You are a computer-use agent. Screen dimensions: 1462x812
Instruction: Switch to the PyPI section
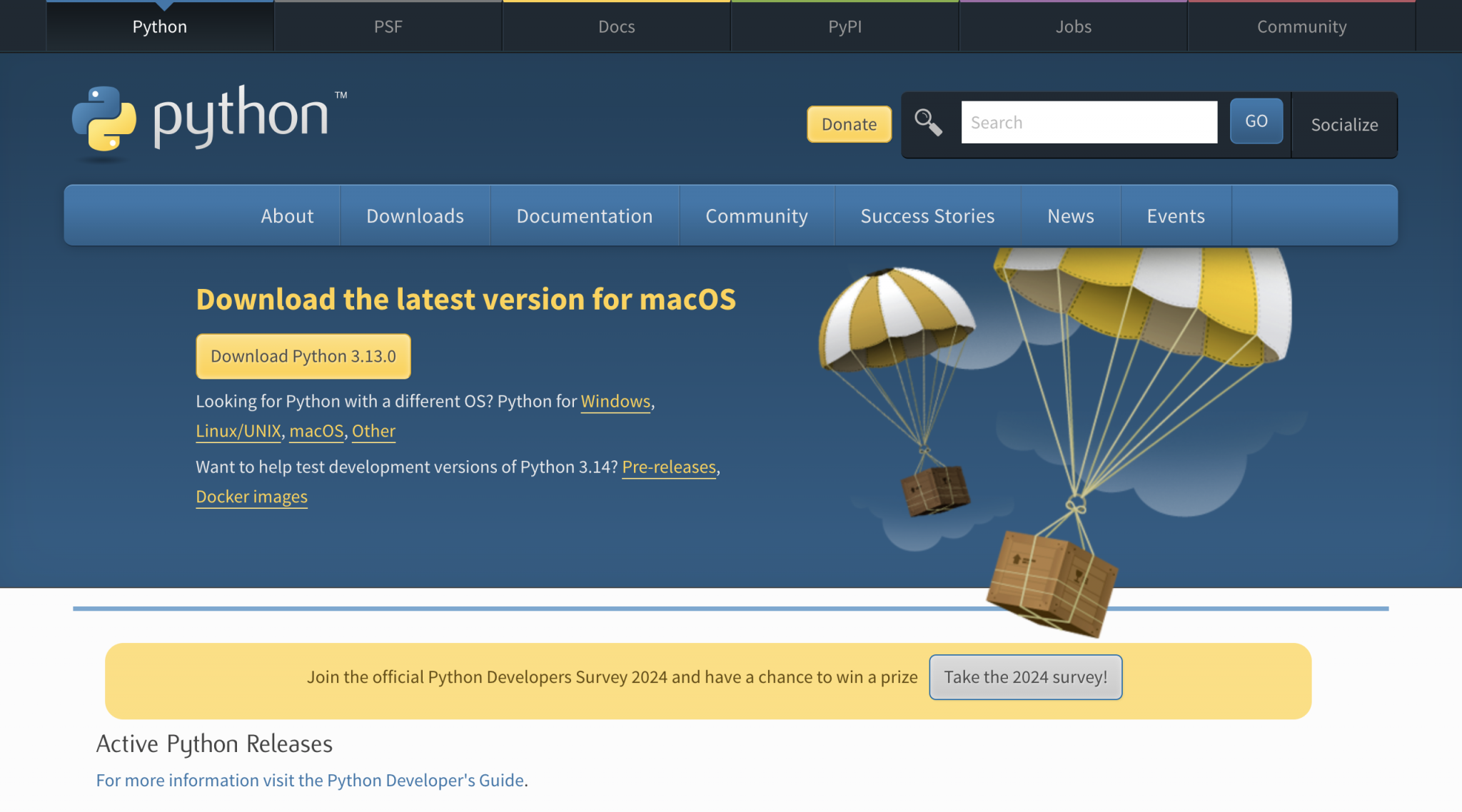click(x=845, y=26)
